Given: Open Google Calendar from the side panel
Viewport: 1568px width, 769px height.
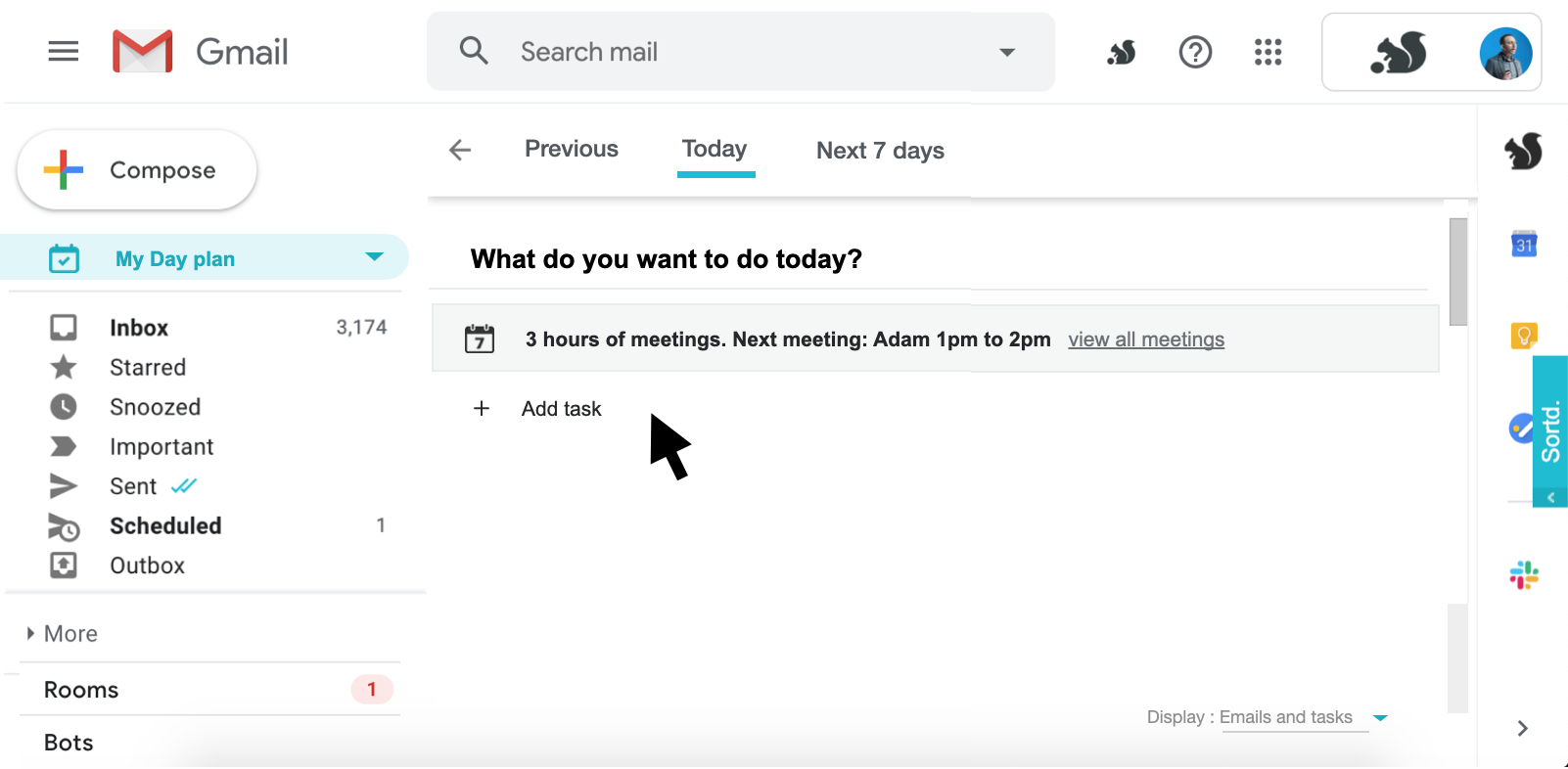Looking at the screenshot, I should click(1524, 244).
